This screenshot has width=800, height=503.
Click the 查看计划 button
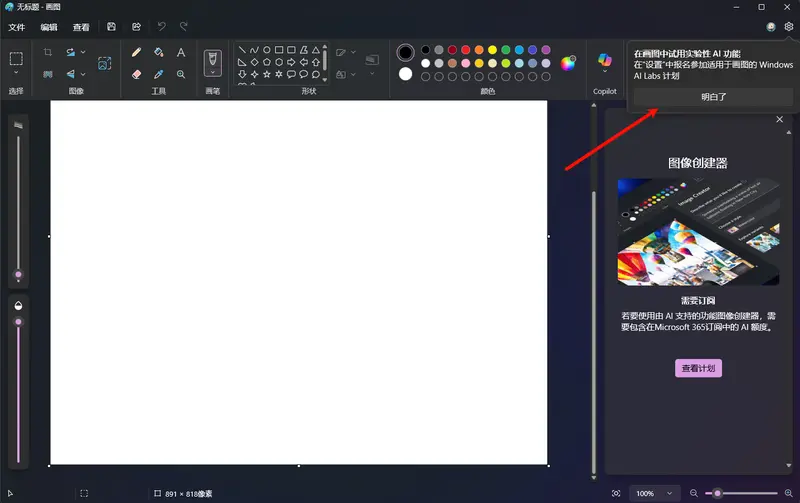(698, 368)
